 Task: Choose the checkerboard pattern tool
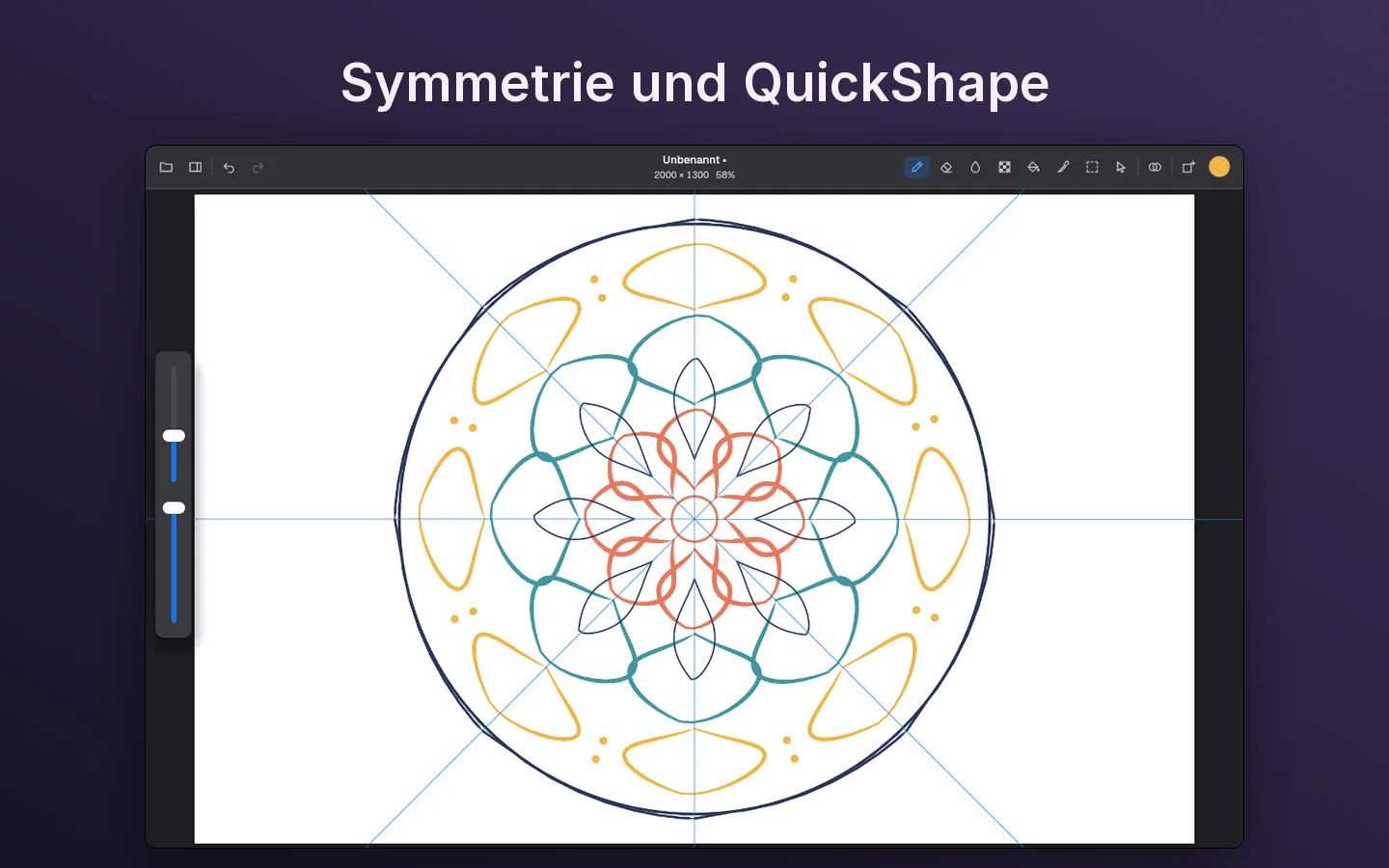point(1004,167)
